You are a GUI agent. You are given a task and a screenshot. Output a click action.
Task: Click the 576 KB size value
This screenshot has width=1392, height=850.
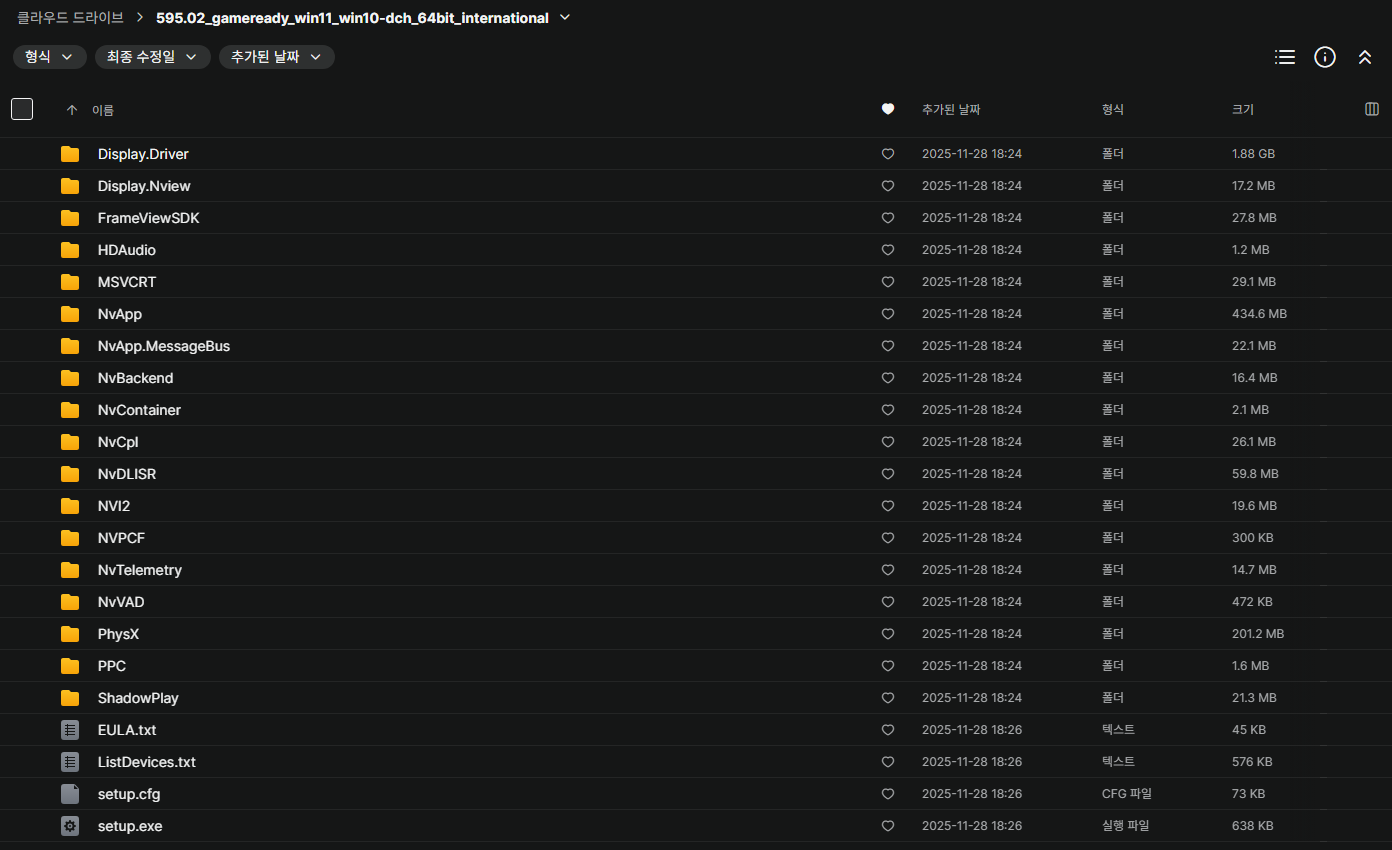coord(1252,762)
